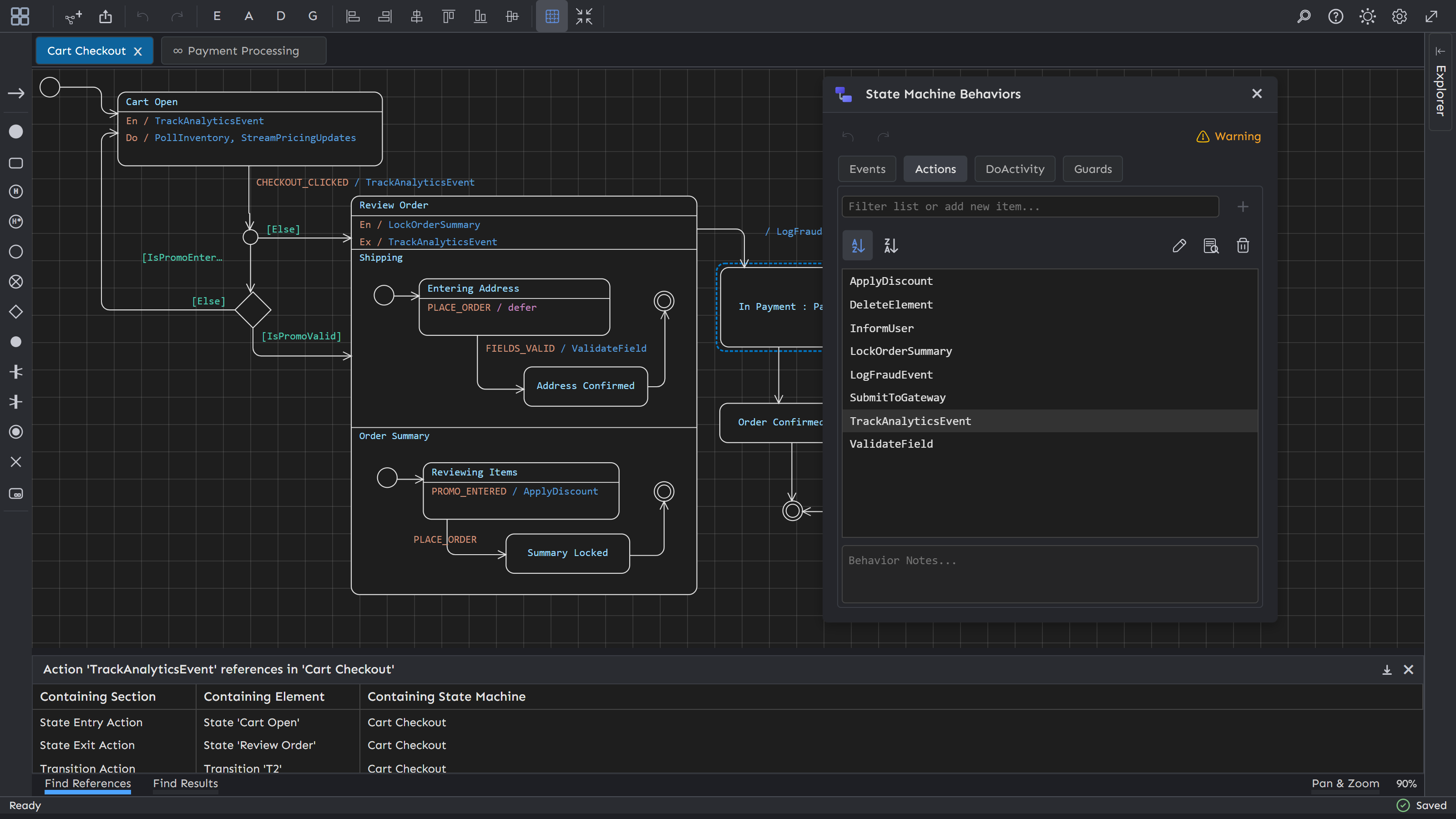1456x819 pixels.
Task: Click the main toolbar redo arrow
Action: click(x=177, y=16)
